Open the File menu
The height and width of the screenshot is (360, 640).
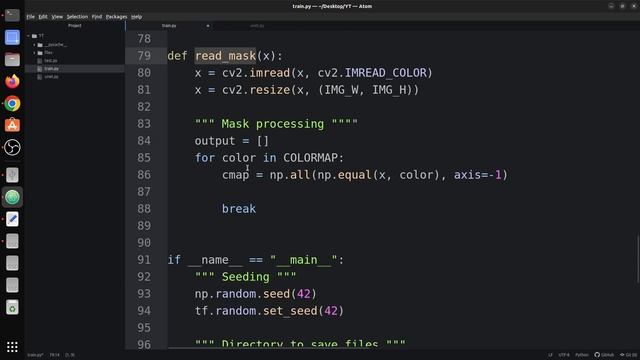[x=31, y=17]
